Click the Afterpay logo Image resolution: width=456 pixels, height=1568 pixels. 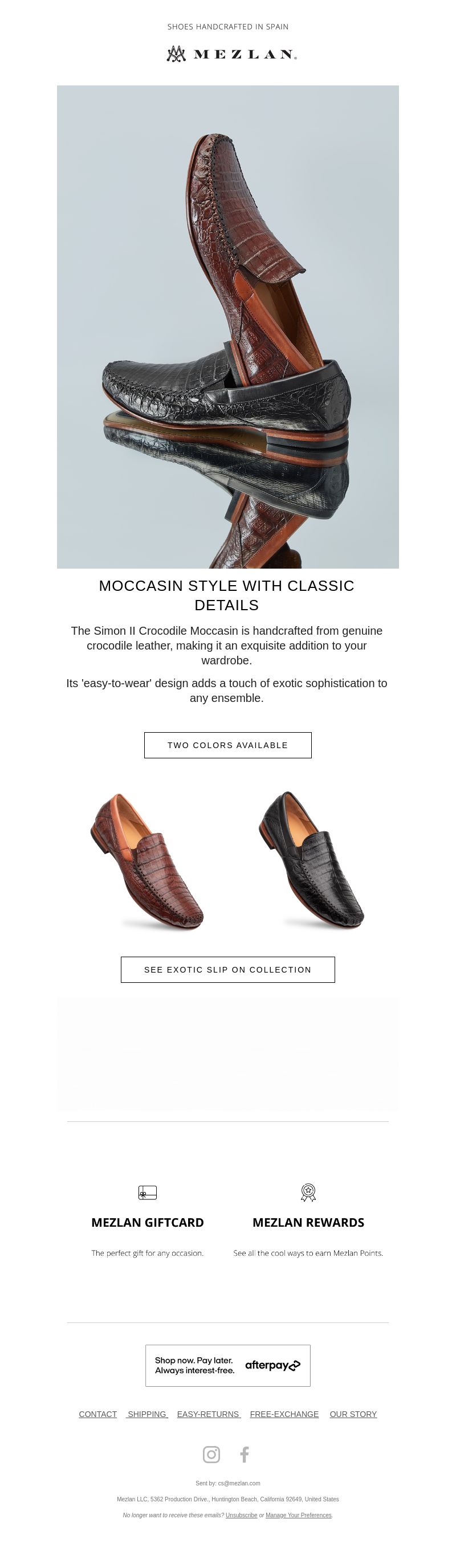(x=273, y=1365)
